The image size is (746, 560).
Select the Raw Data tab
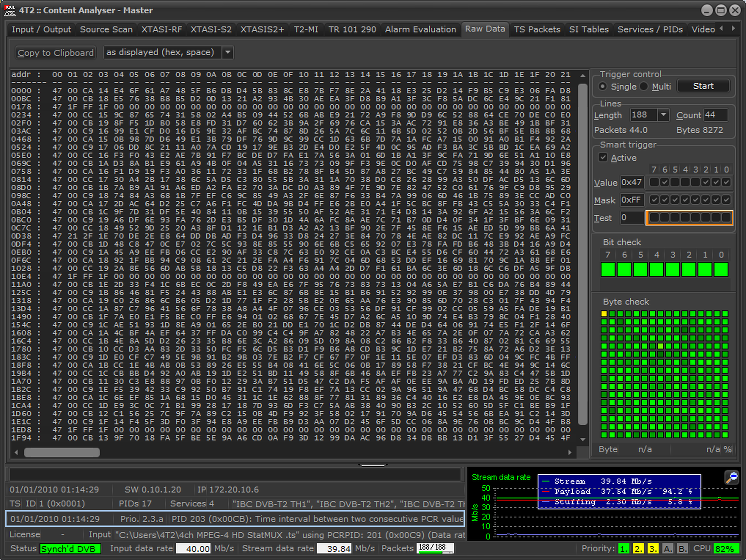(x=485, y=29)
